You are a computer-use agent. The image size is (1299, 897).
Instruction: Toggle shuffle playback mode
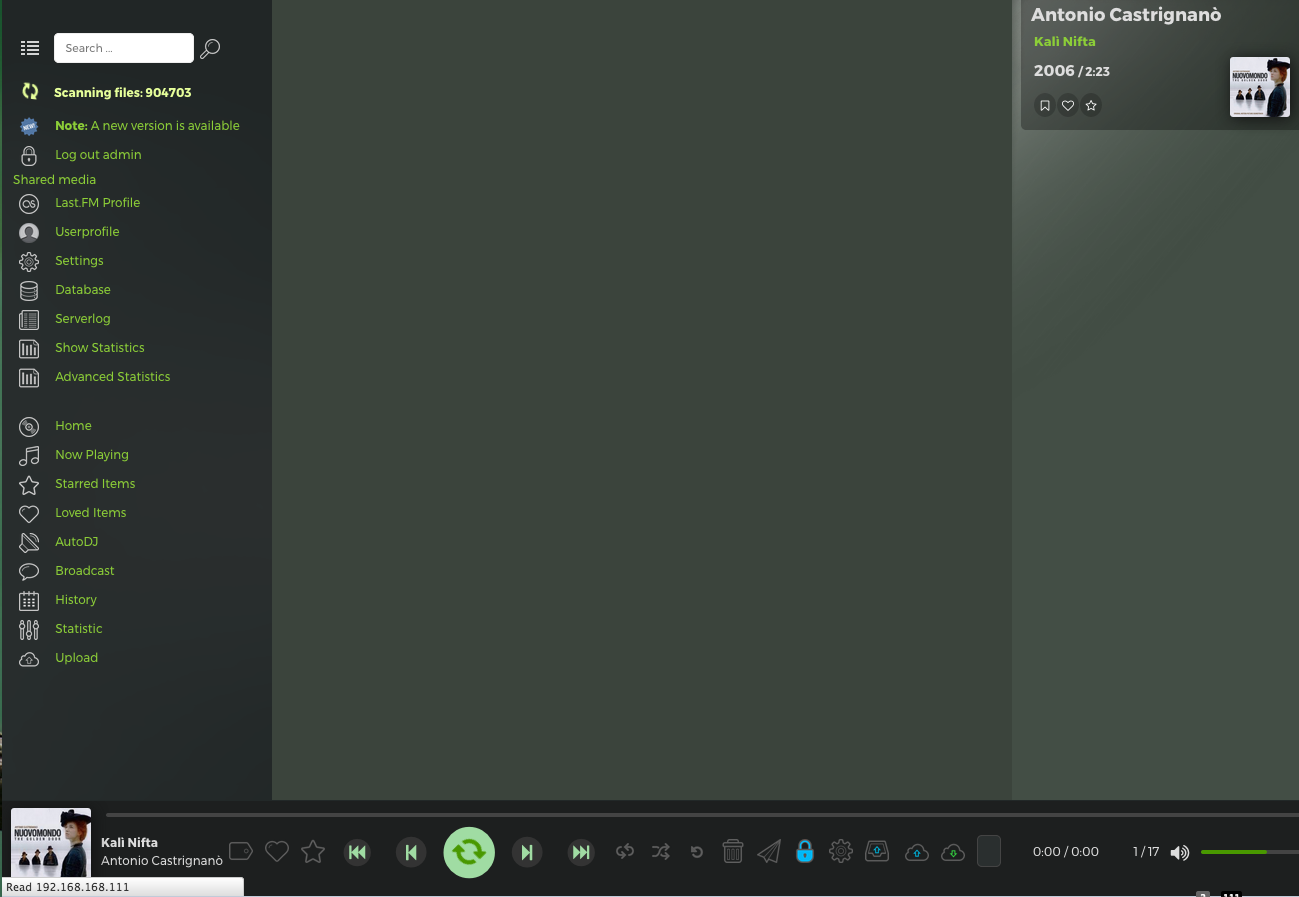661,851
